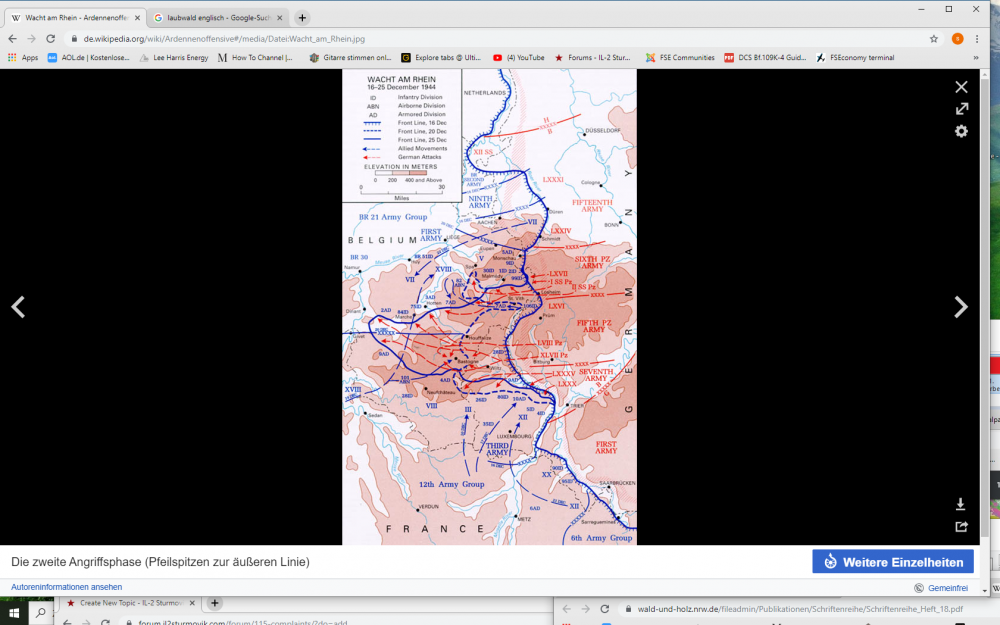1000x625 pixels.
Task: Open media viewer settings gear
Action: (961, 131)
